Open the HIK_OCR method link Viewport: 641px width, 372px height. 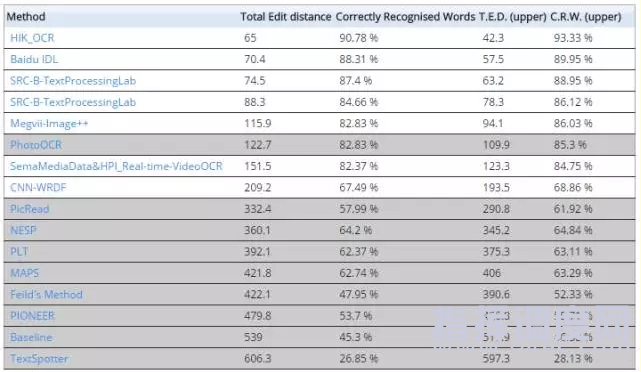pyautogui.click(x=32, y=38)
